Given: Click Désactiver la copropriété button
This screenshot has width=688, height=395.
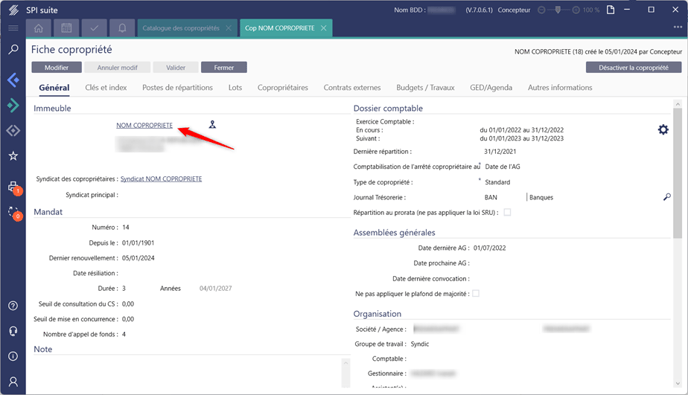Looking at the screenshot, I should (634, 67).
